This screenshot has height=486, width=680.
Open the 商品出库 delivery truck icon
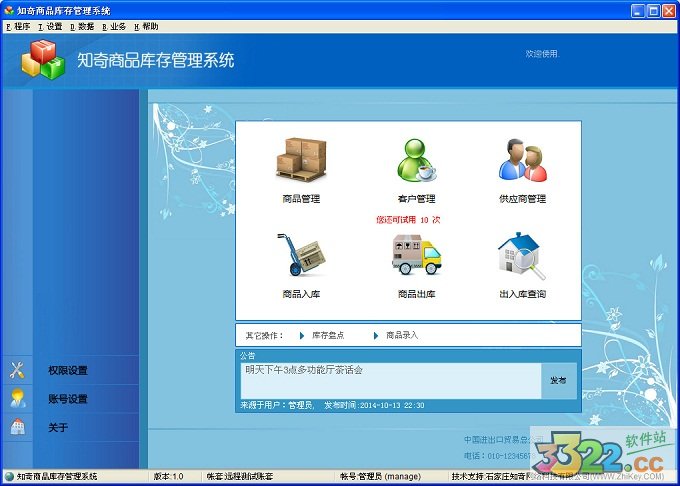click(416, 255)
